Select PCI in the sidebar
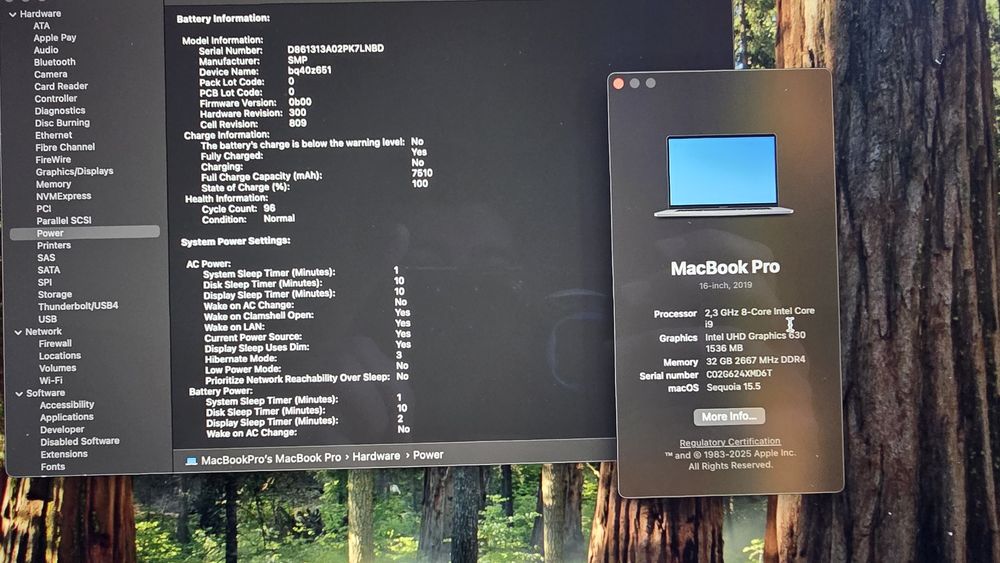The height and width of the screenshot is (563, 1000). pos(43,209)
